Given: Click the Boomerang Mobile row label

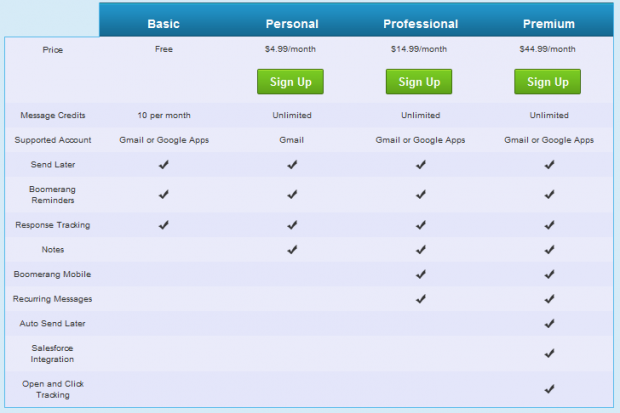Looking at the screenshot, I should (52, 274).
